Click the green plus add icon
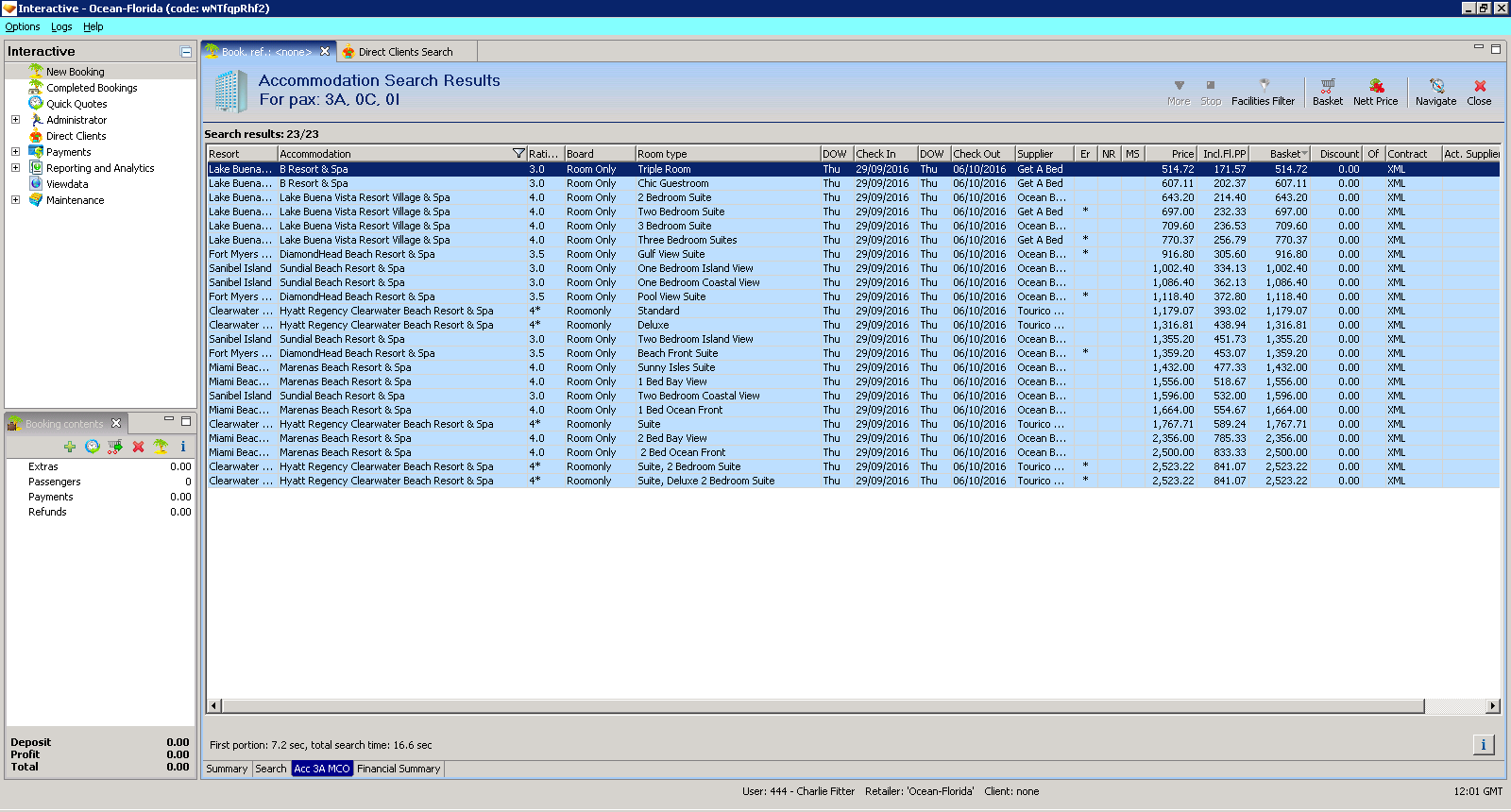 click(x=69, y=447)
